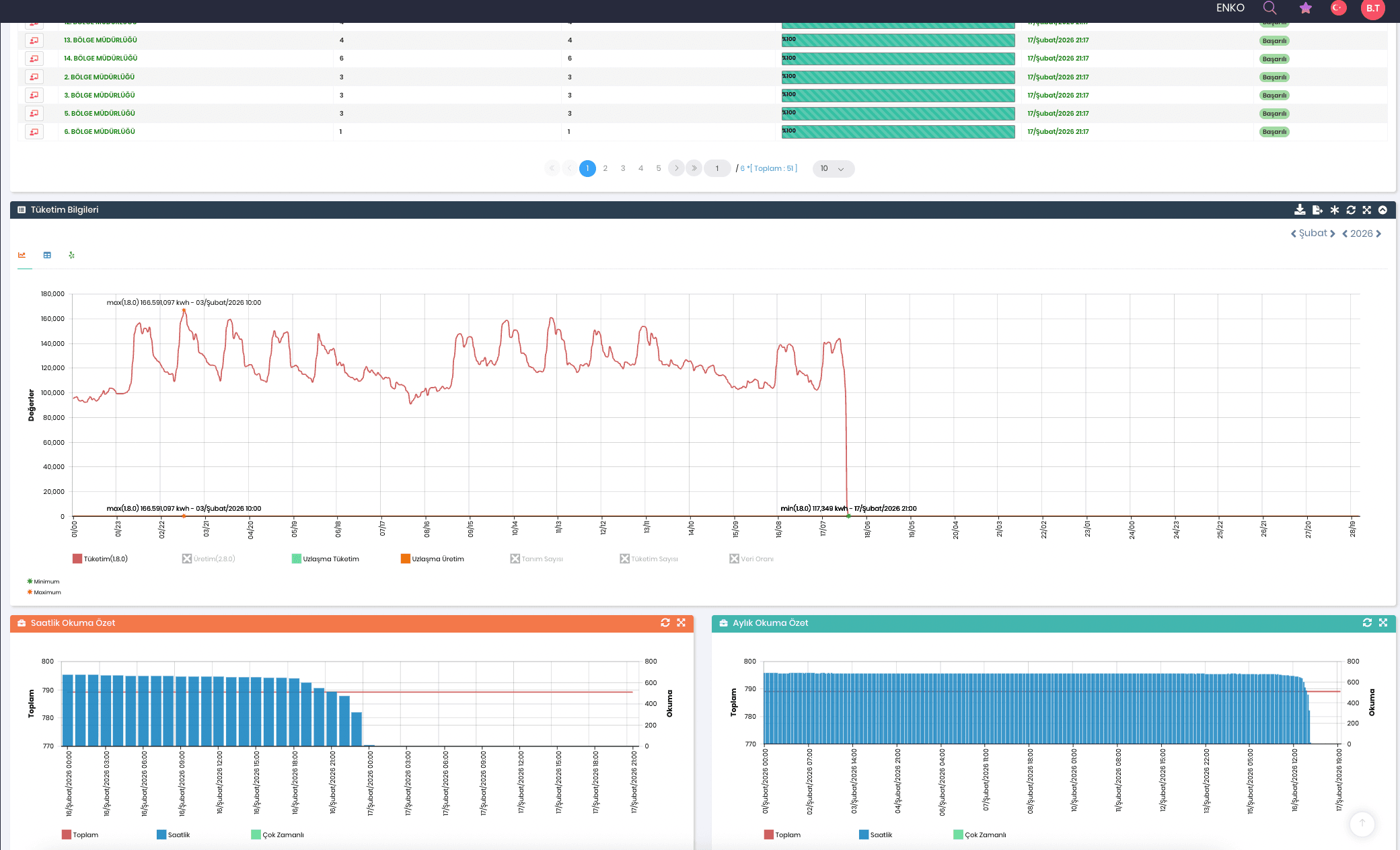Open the download icon in Tüketim Bilgileri header

1300,210
